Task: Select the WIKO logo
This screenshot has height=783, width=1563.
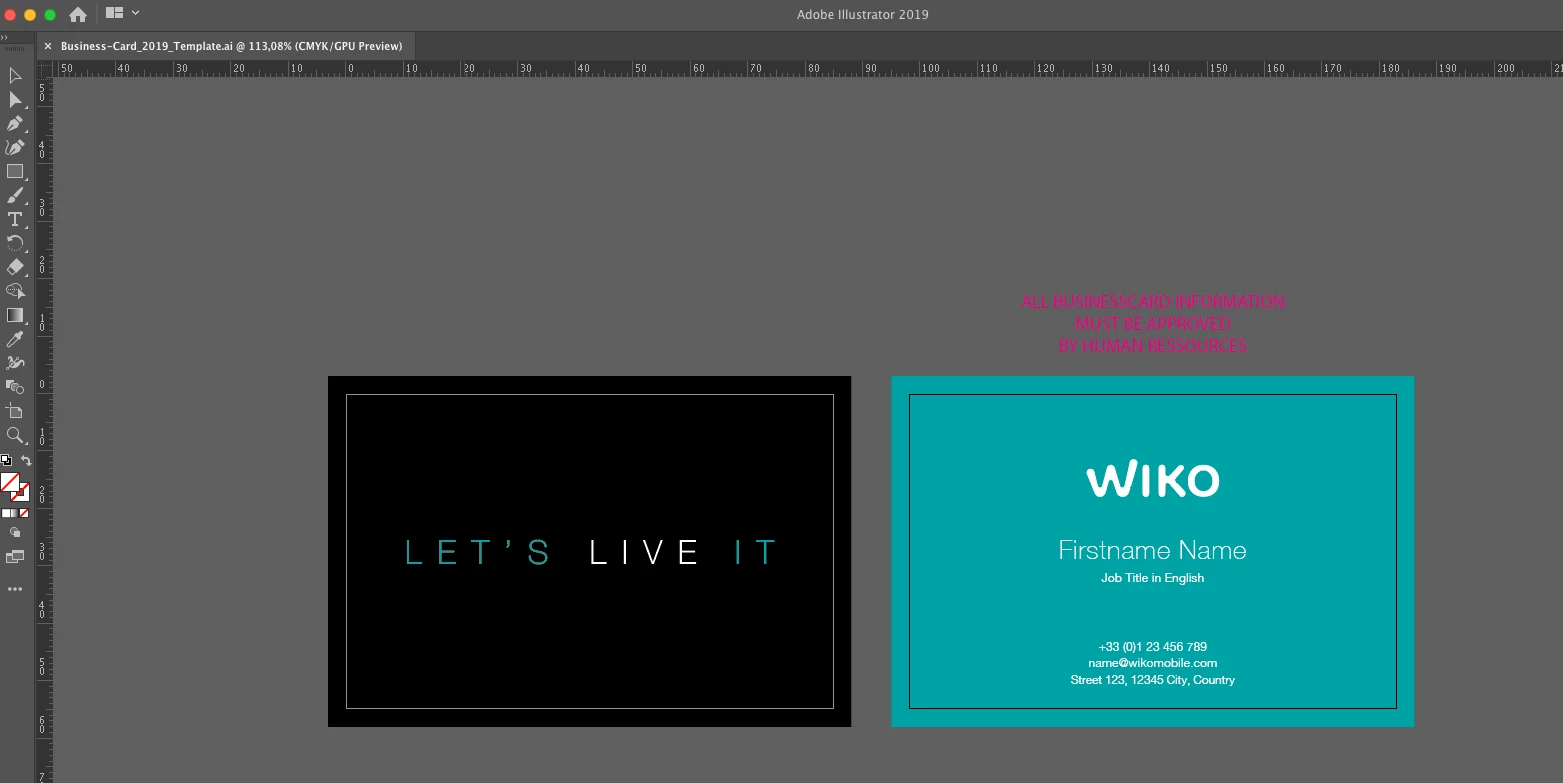Action: tap(1153, 479)
